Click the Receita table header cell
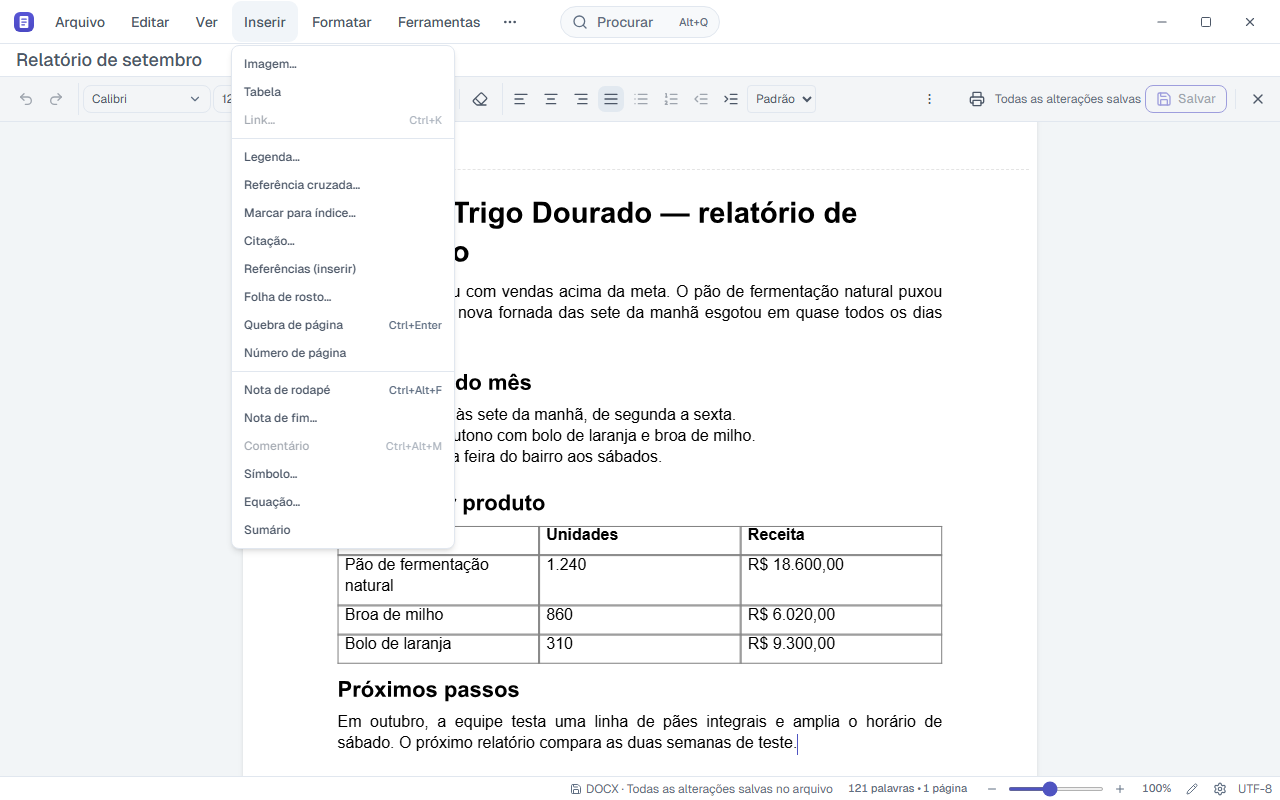Image resolution: width=1280 pixels, height=800 pixels. (841, 540)
